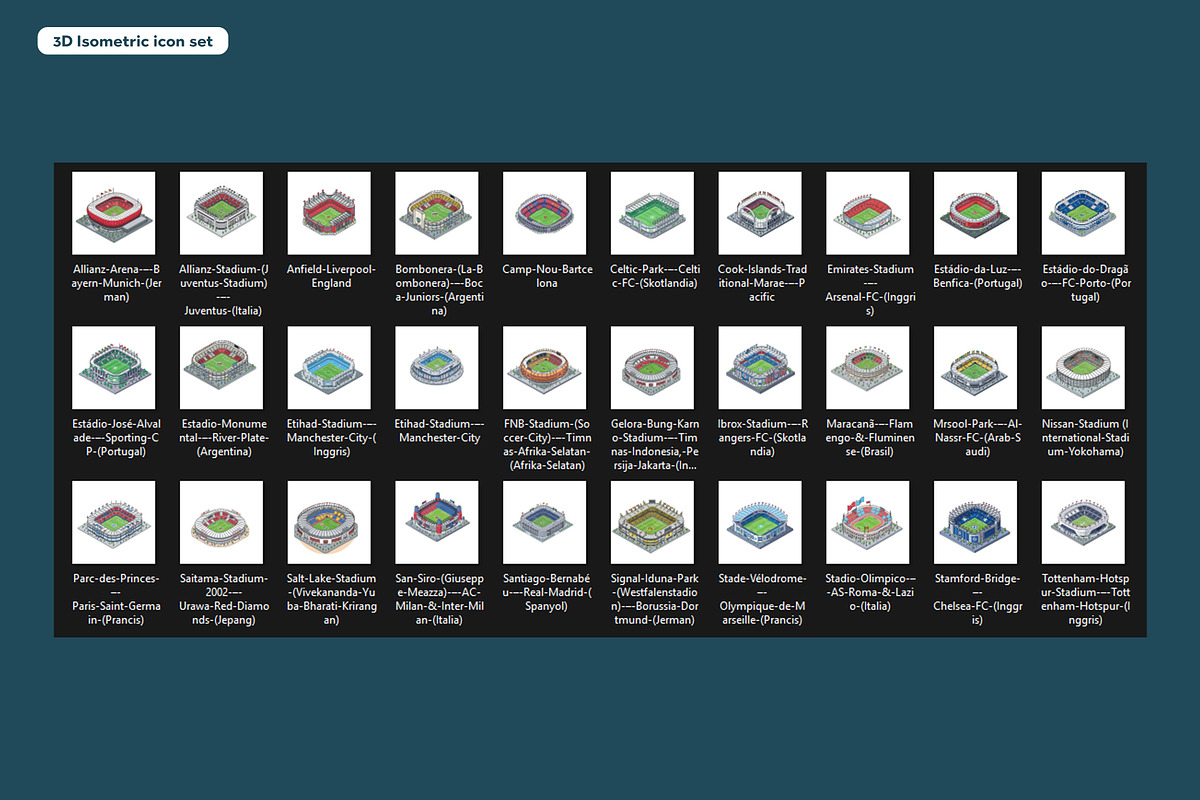Click the 'Celtic-Park---Celtic-FC-(Skotlandia)' file name
This screenshot has width=1200, height=800.
pos(653,276)
